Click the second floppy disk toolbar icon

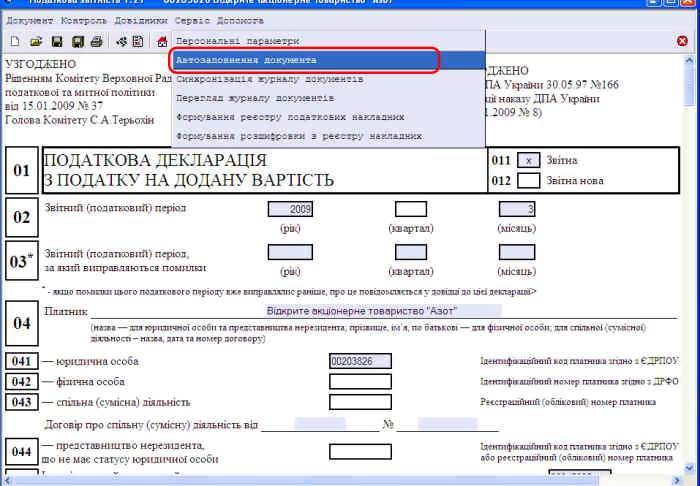pyautogui.click(x=78, y=42)
